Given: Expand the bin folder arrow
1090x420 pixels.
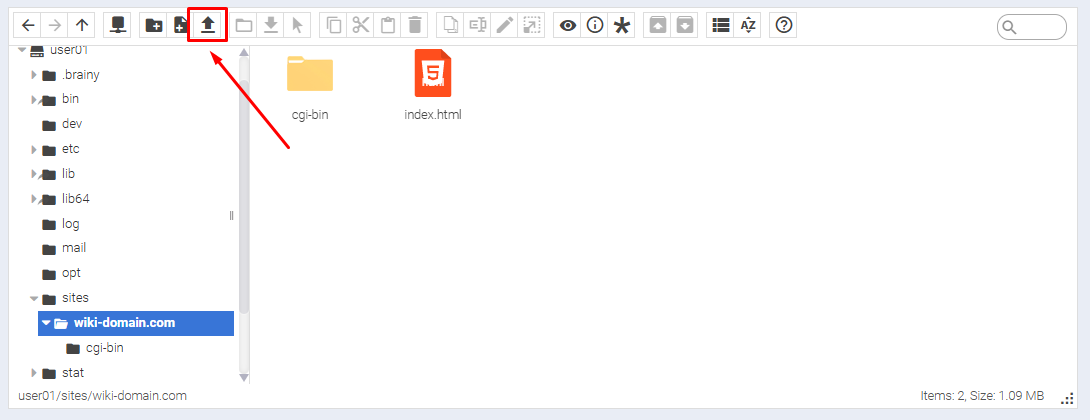Looking at the screenshot, I should (33, 99).
